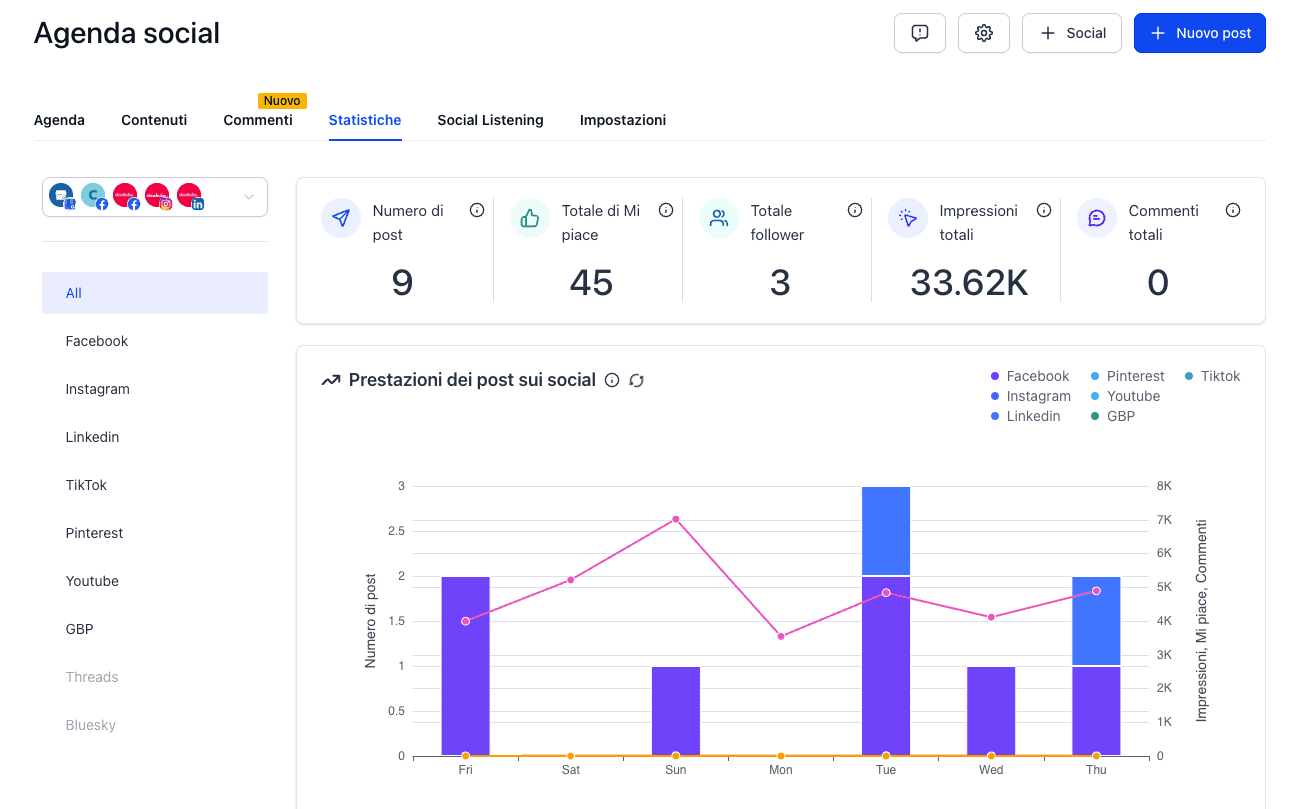Click the first account avatar in selector
This screenshot has width=1305, height=809.
coord(61,196)
